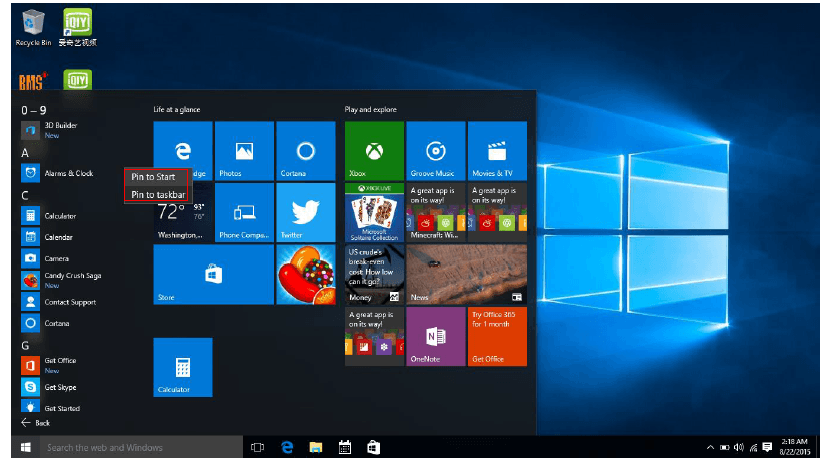Image resolution: width=837 pixels, height=468 pixels.
Task: Select Pin to Start from context menu
Action: pyautogui.click(x=153, y=177)
